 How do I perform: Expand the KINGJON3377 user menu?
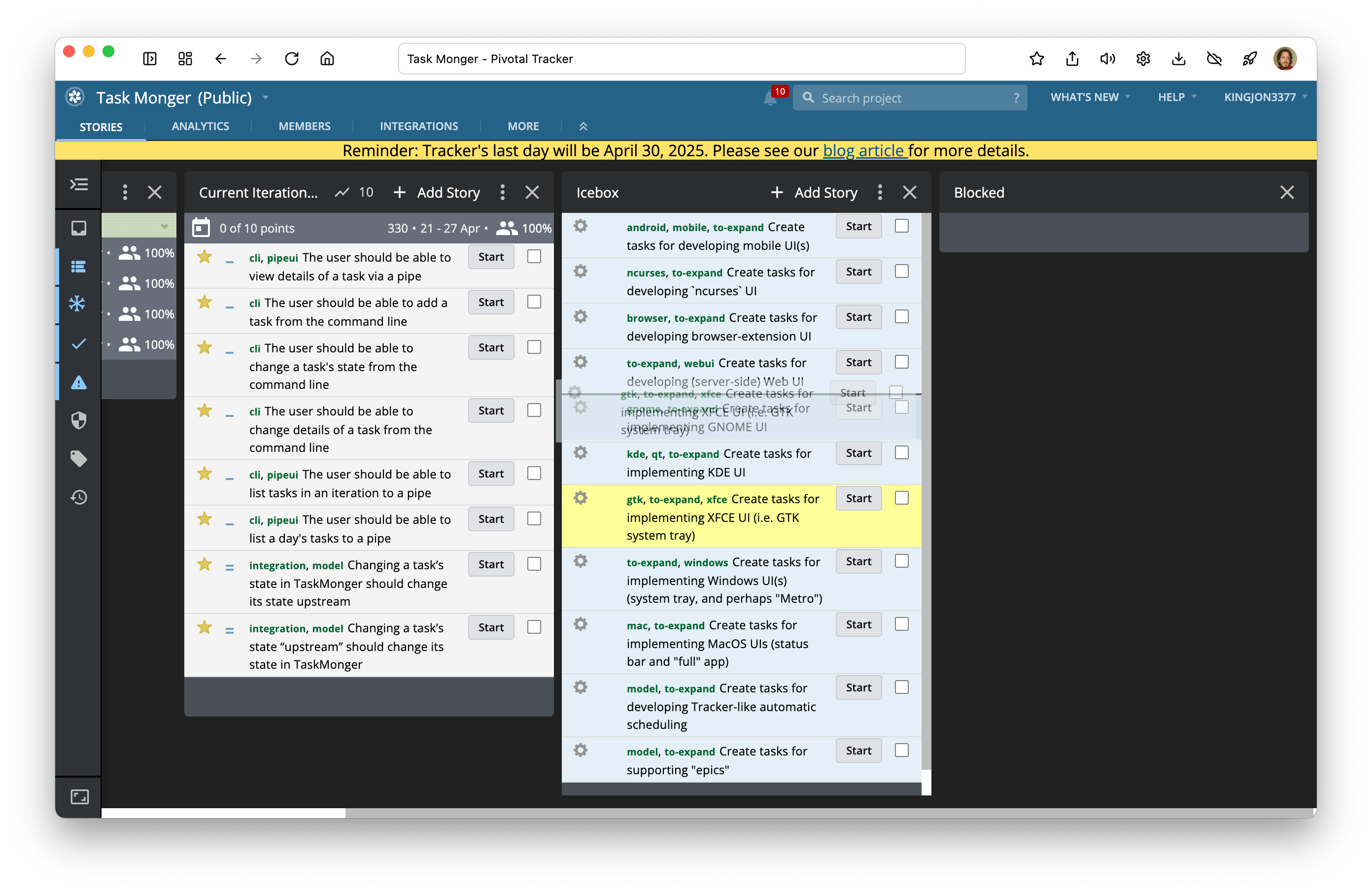tap(1265, 98)
